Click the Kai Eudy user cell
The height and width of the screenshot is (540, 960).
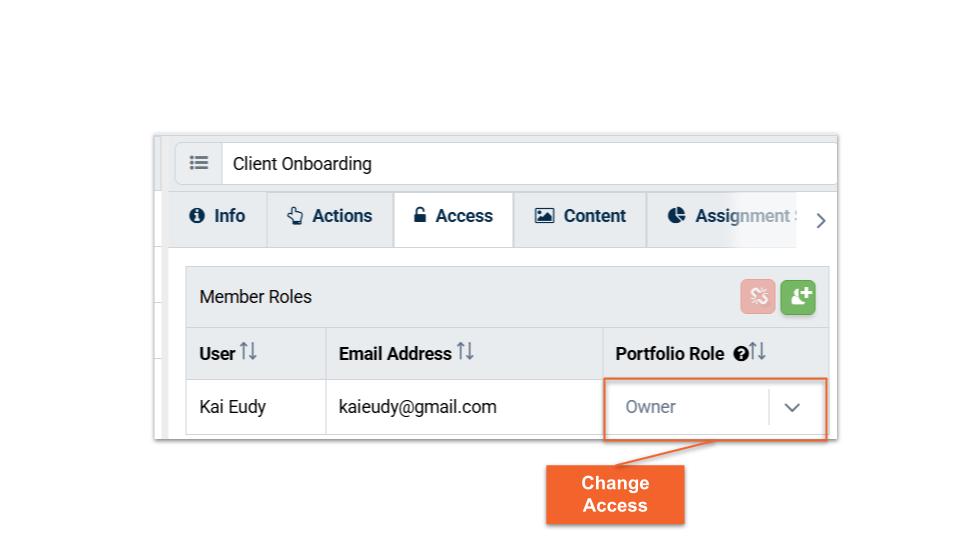(233, 407)
